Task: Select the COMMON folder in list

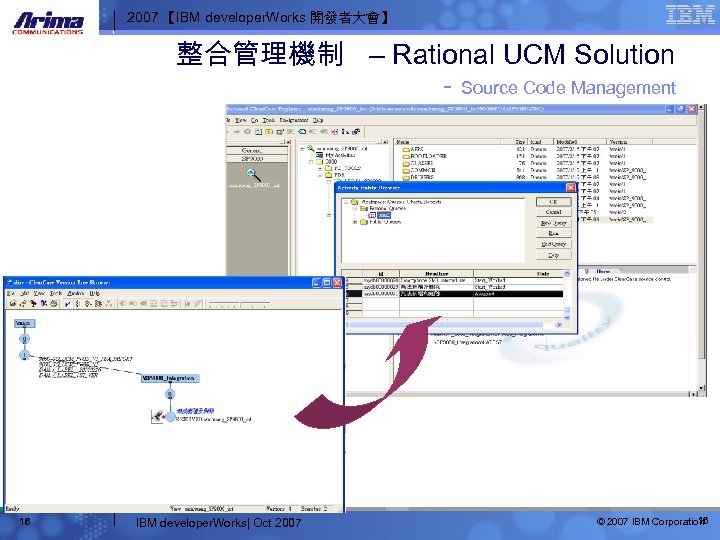Action: point(419,170)
